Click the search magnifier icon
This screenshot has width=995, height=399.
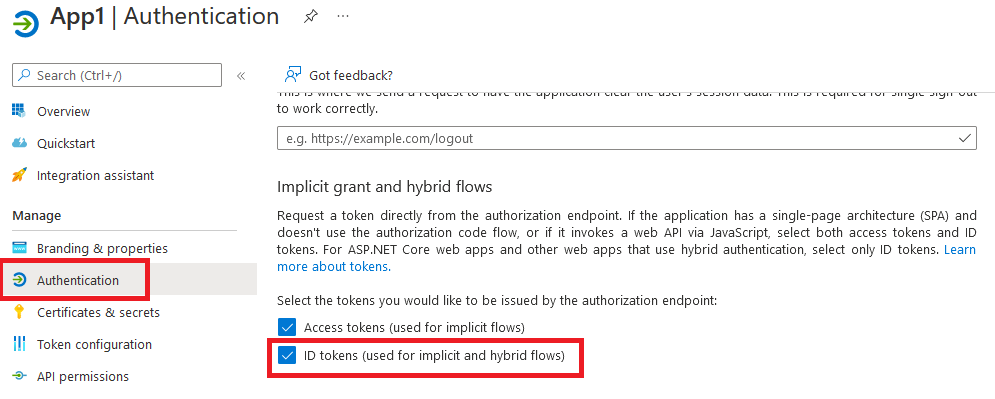tap(24, 75)
